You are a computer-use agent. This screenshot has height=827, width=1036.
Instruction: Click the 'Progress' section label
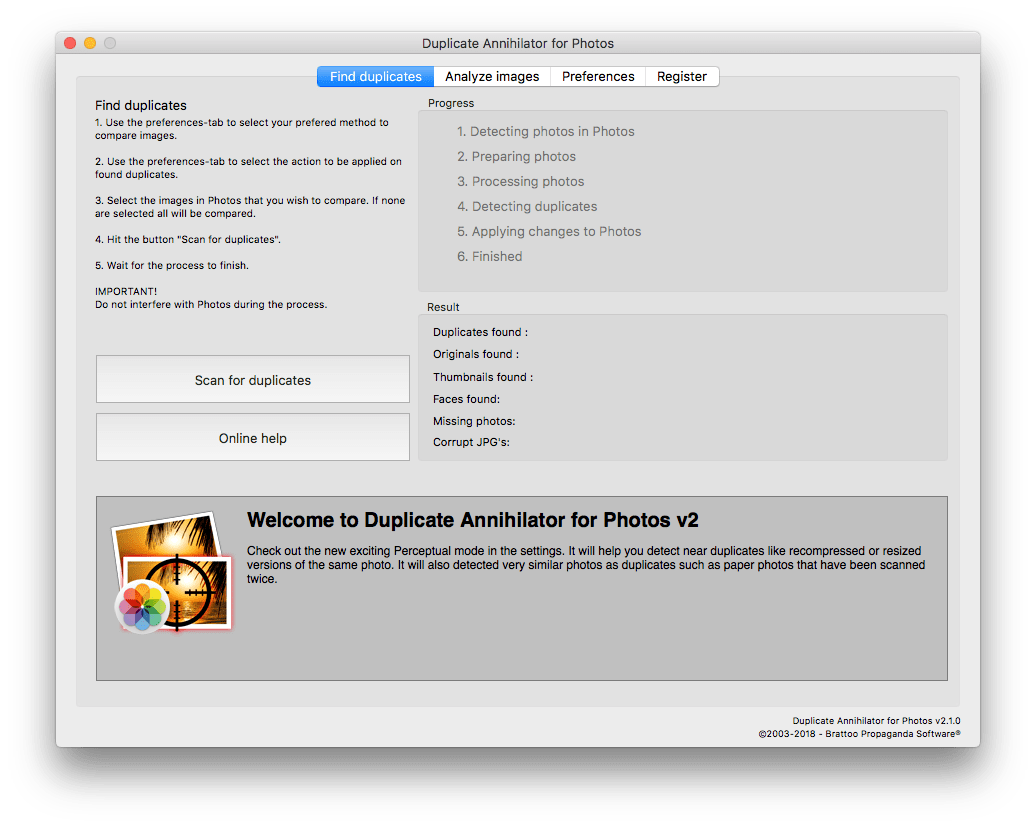[451, 104]
